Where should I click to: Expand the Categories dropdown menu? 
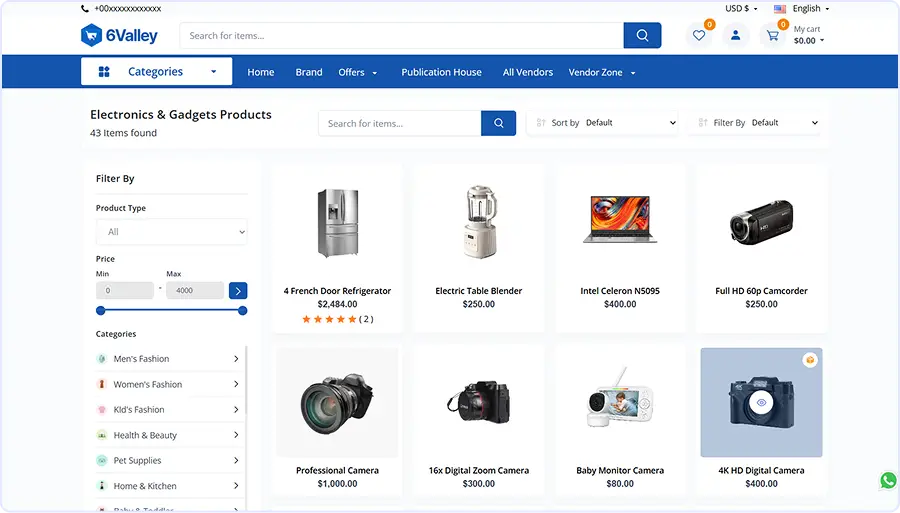(x=156, y=72)
